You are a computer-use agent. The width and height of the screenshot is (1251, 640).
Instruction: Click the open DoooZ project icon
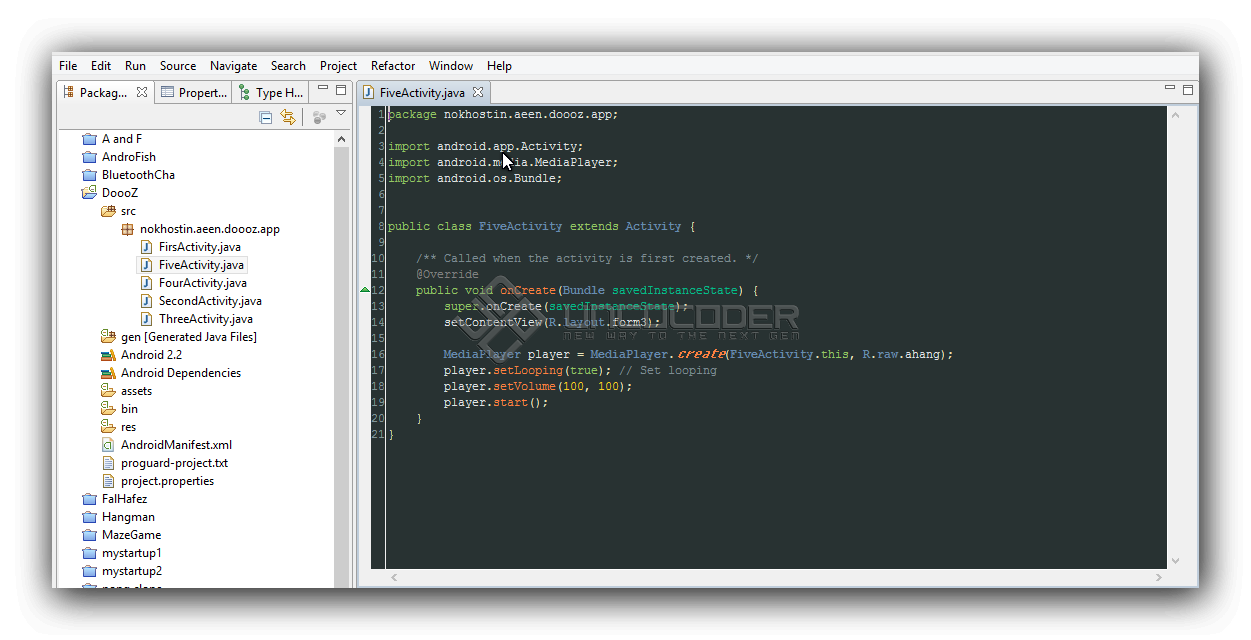pos(89,193)
